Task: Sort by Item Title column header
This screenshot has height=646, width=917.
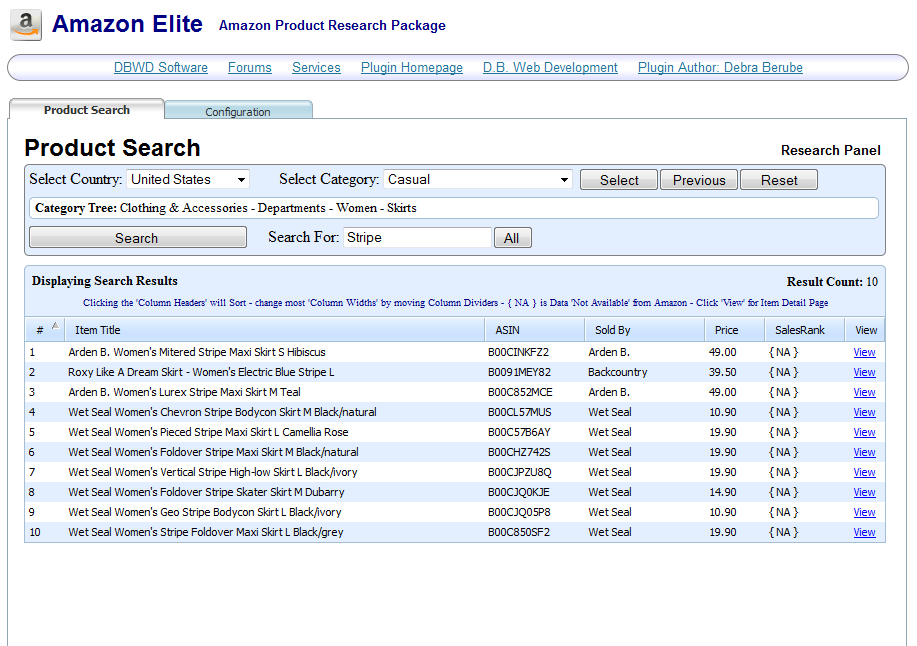Action: pyautogui.click(x=275, y=330)
